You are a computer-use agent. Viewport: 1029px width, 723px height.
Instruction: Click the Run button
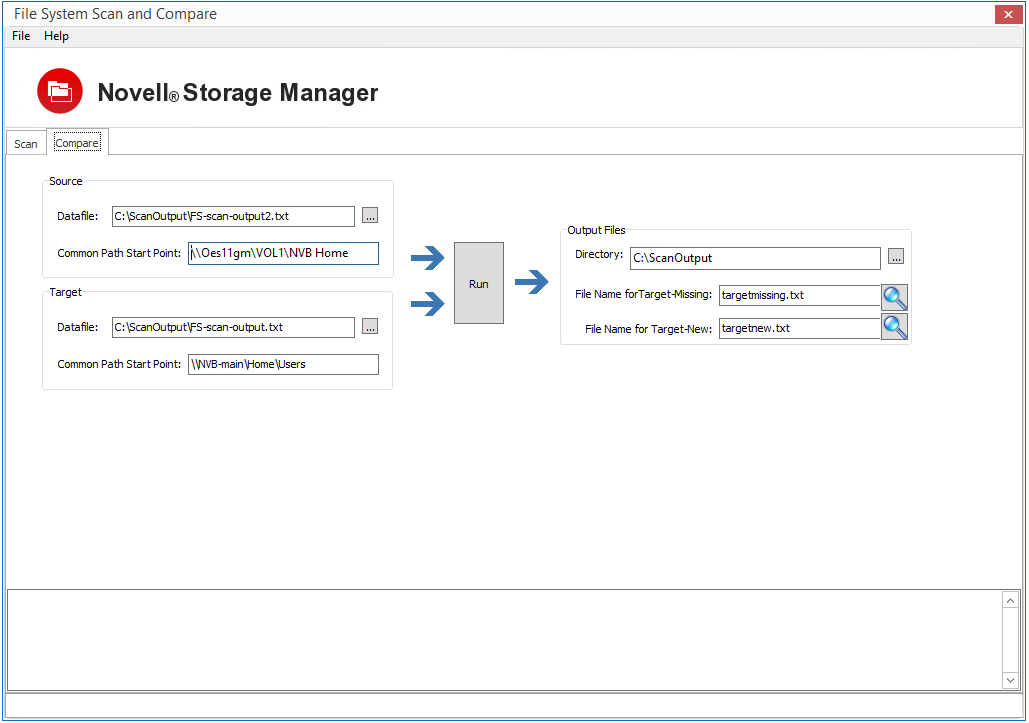479,283
